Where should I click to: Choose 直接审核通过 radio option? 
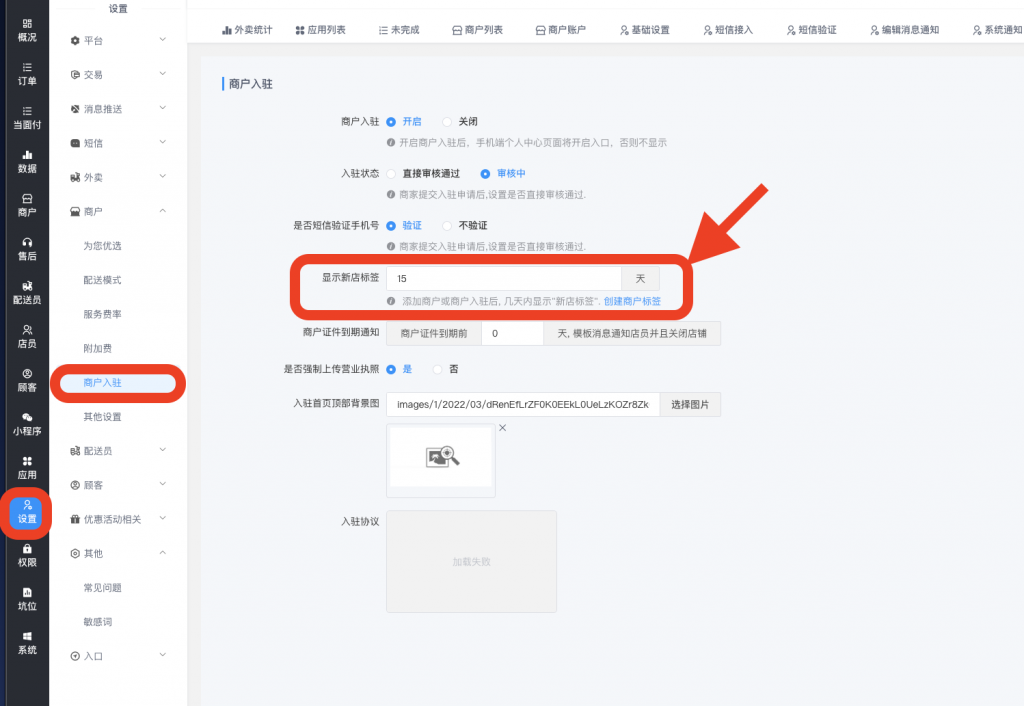(x=392, y=173)
